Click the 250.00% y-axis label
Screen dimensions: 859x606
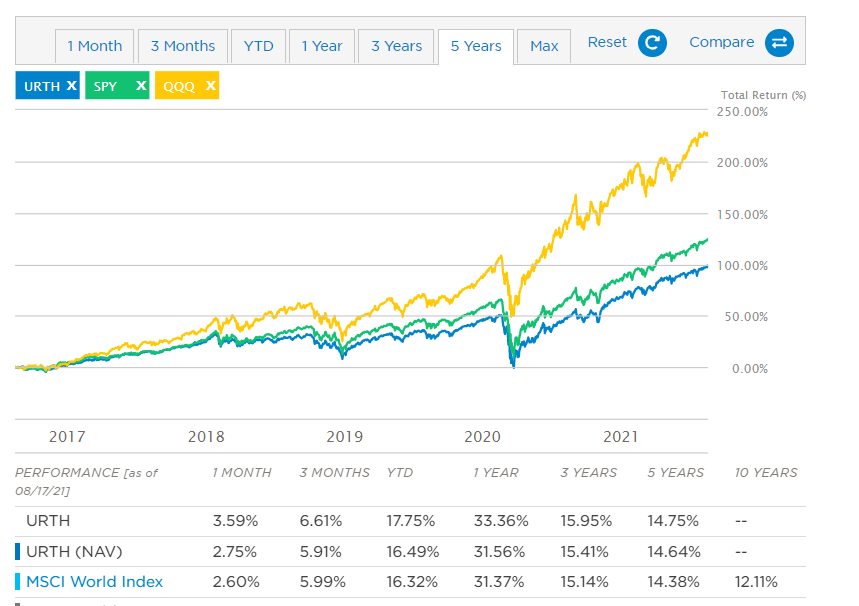(x=742, y=112)
